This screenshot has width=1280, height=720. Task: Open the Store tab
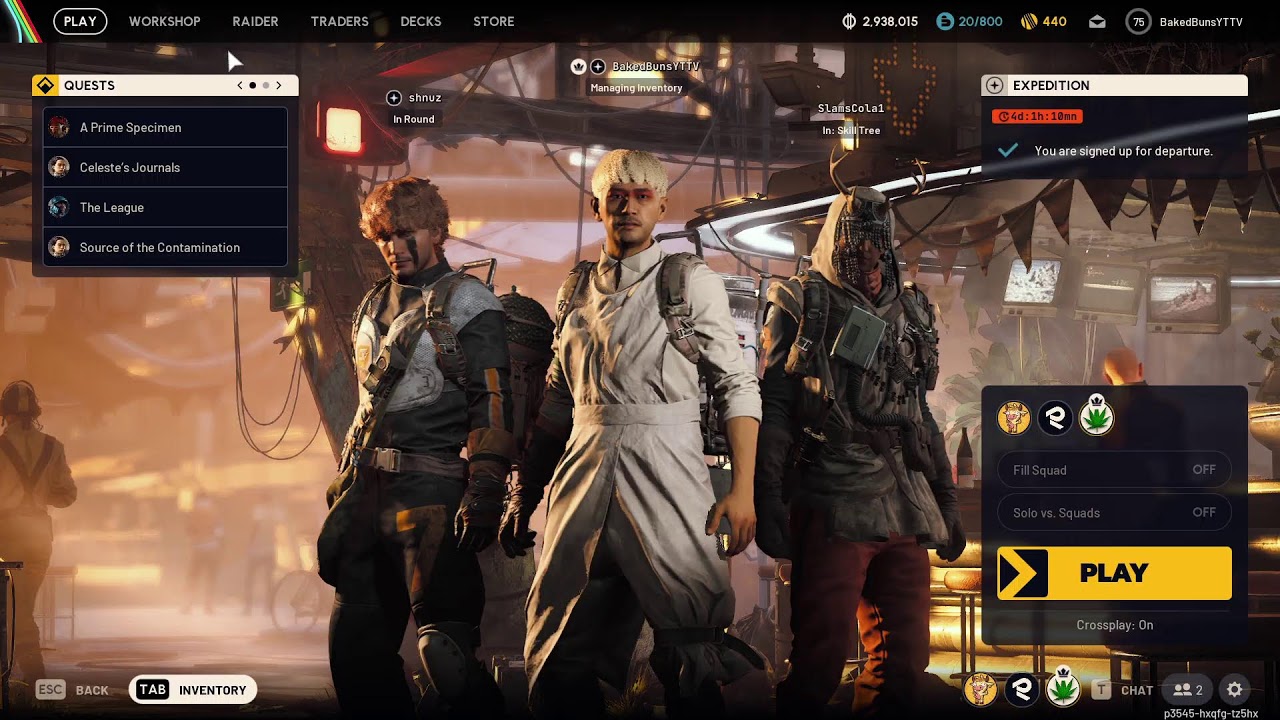[x=493, y=21]
